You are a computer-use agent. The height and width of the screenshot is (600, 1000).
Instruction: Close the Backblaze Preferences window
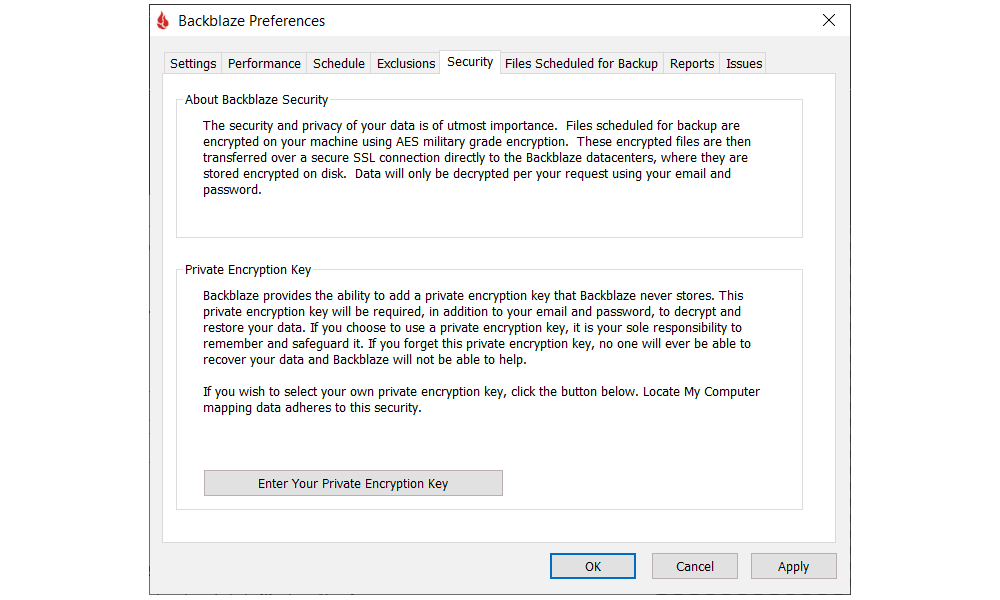point(828,20)
